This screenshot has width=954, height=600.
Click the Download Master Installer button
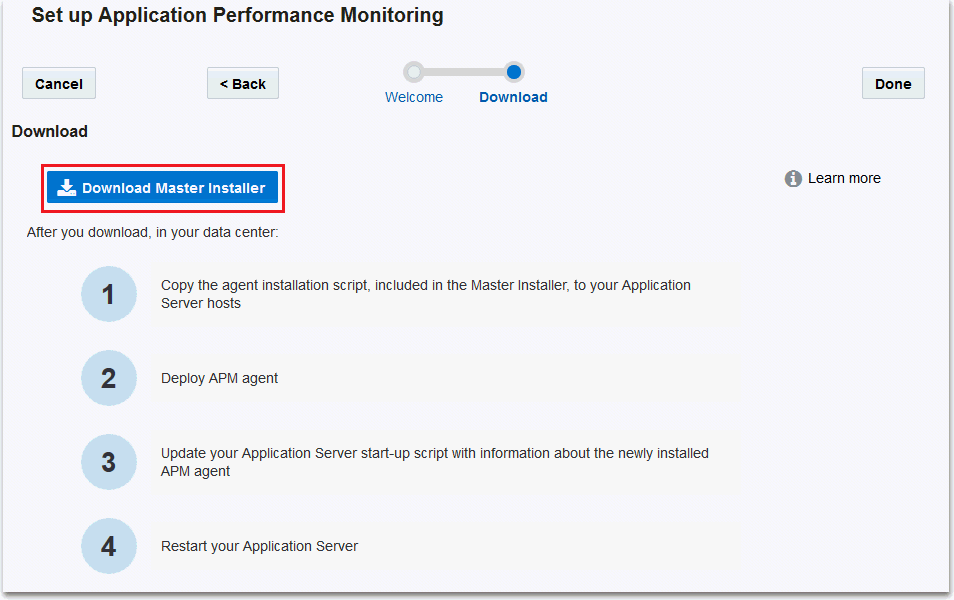coord(162,187)
